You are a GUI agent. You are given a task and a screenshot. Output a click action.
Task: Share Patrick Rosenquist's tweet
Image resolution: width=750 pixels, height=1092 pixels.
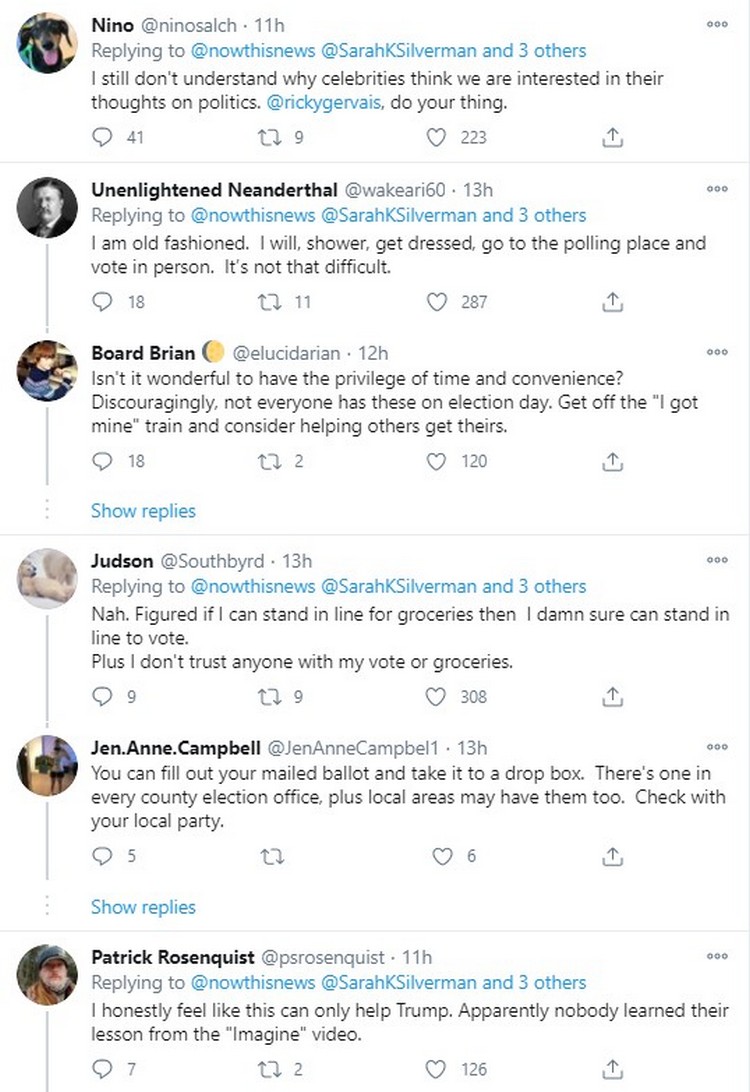pos(612,1069)
